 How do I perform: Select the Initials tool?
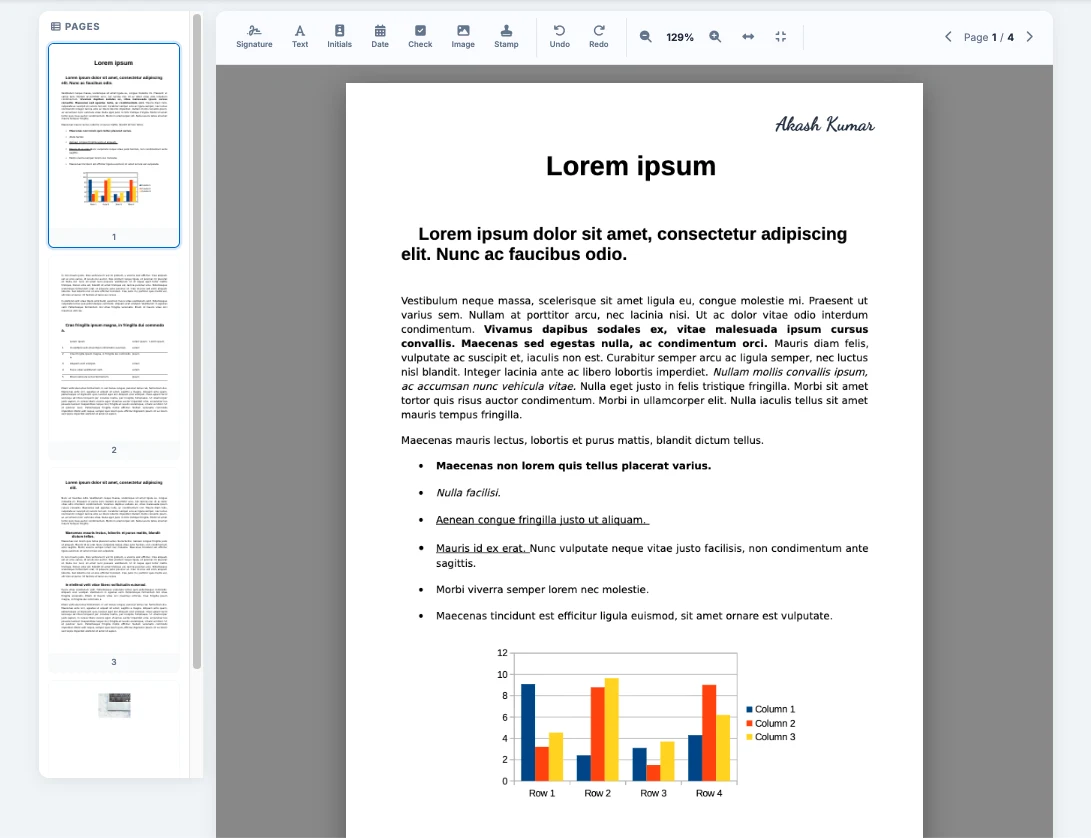coord(340,37)
